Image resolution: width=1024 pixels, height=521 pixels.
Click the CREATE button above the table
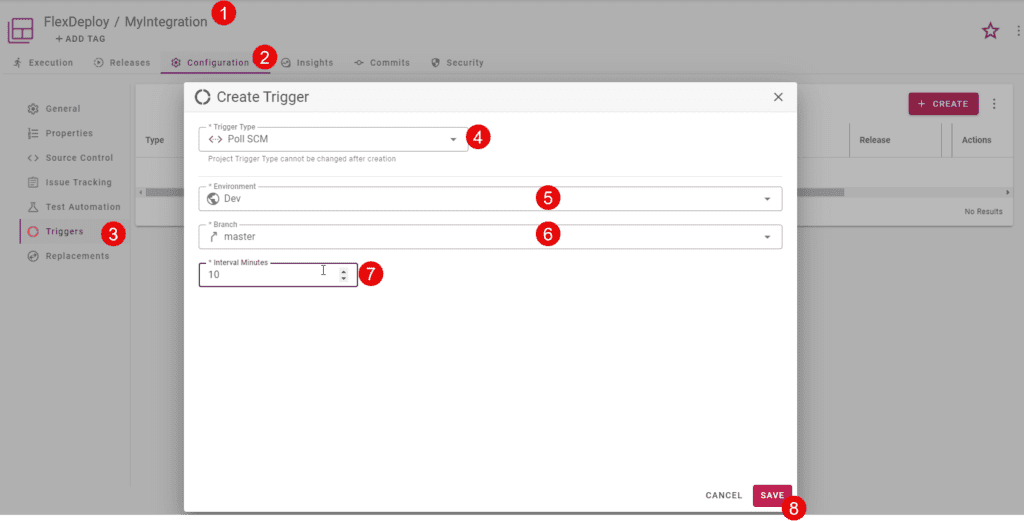(x=943, y=104)
